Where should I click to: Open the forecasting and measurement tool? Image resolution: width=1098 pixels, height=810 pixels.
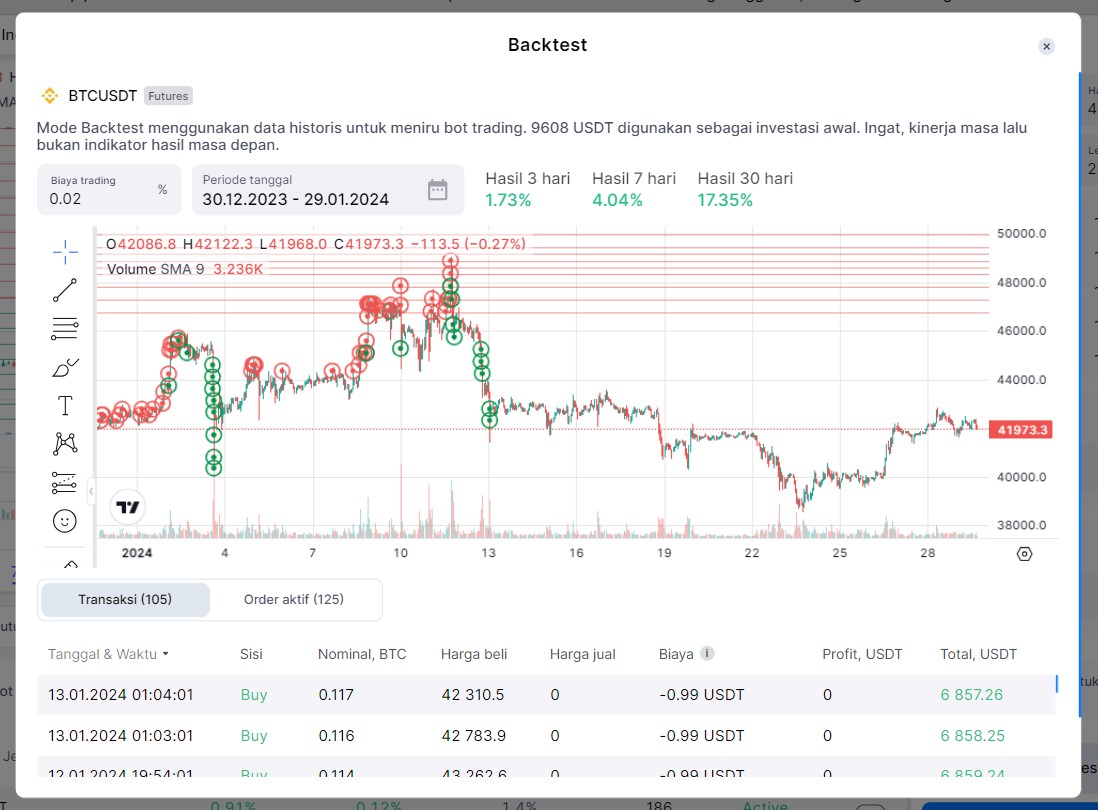coord(65,482)
